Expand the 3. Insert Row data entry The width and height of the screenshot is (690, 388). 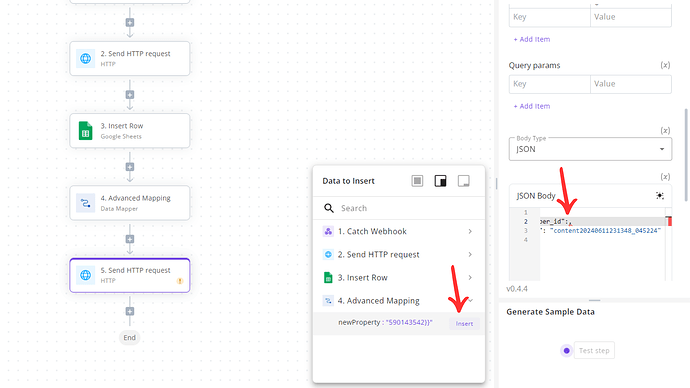(399, 278)
